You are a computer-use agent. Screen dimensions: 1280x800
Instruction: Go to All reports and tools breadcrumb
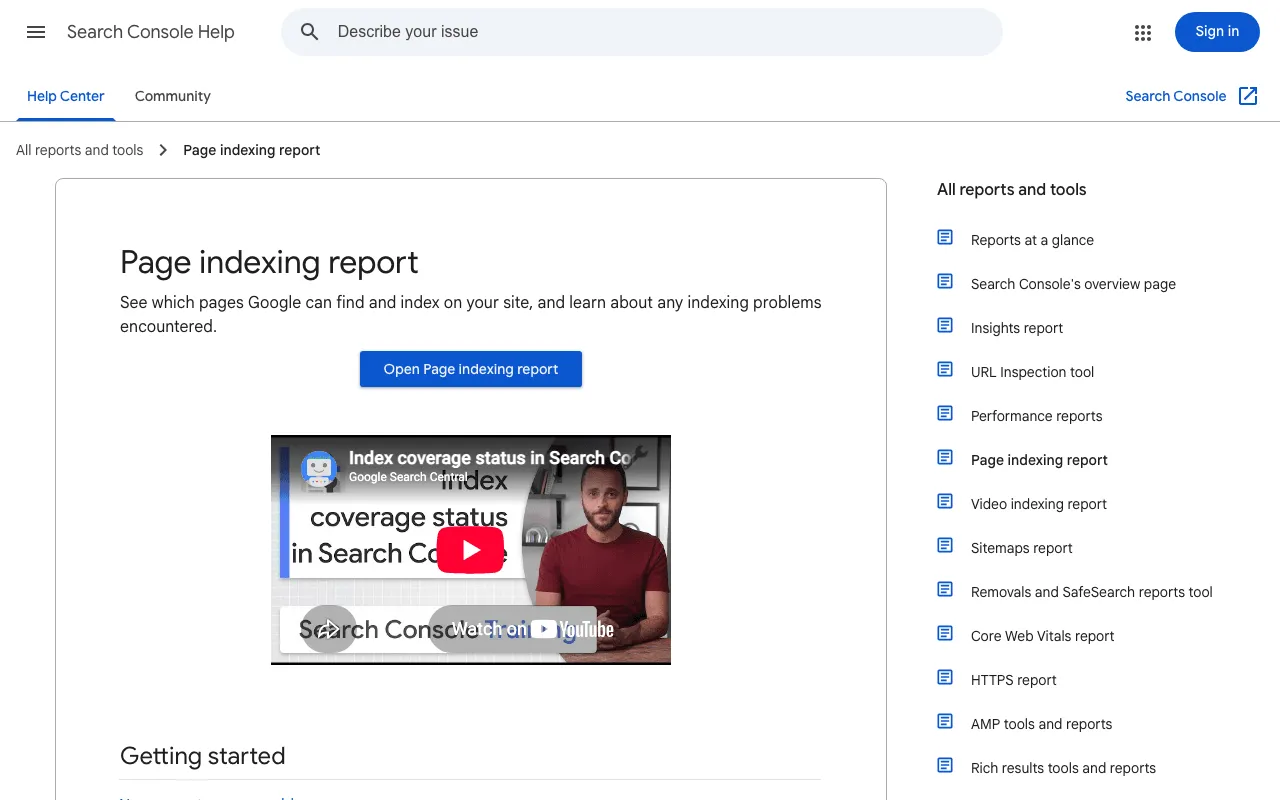coord(80,150)
